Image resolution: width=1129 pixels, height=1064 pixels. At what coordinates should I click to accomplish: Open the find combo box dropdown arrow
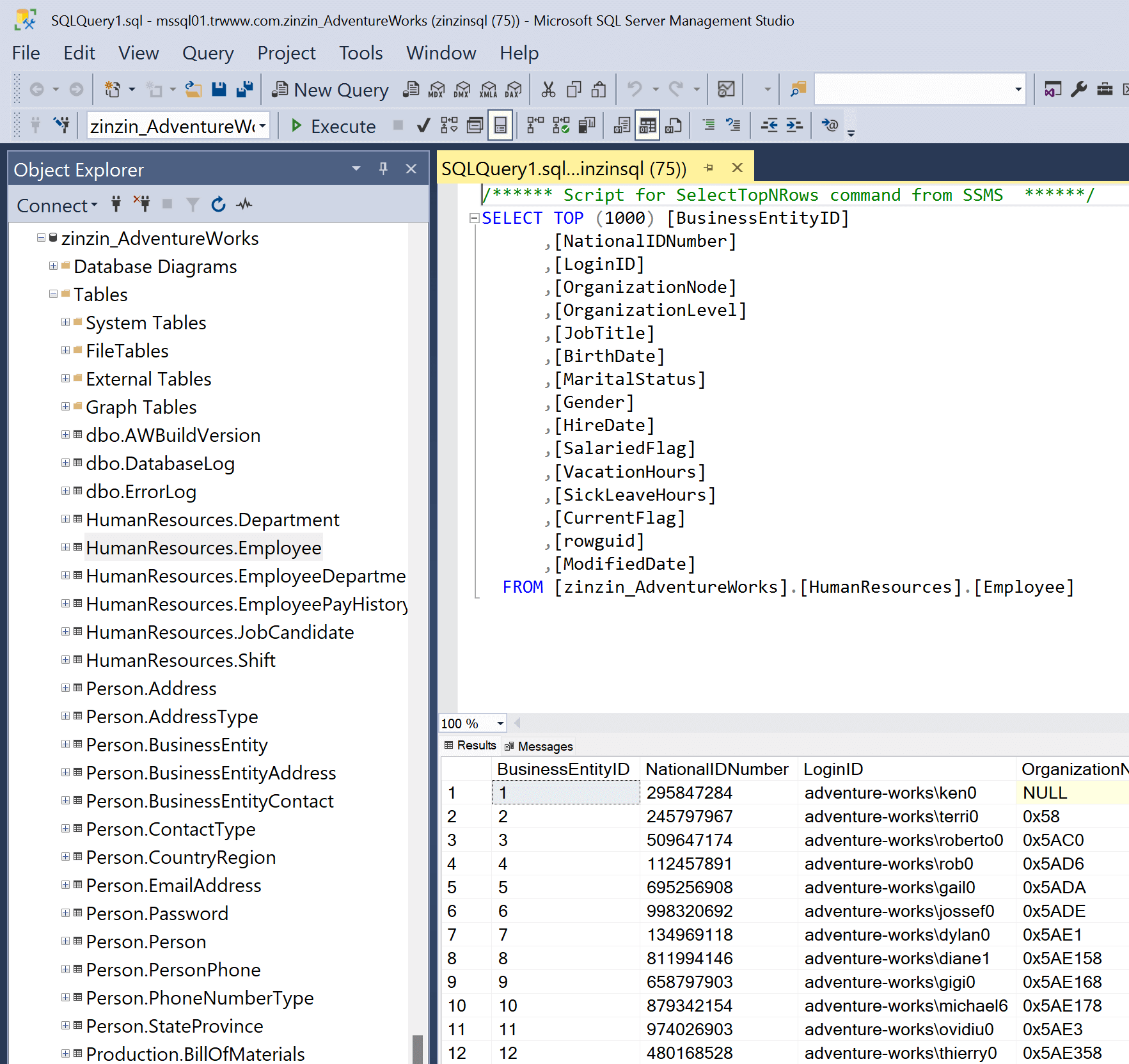point(1018,90)
